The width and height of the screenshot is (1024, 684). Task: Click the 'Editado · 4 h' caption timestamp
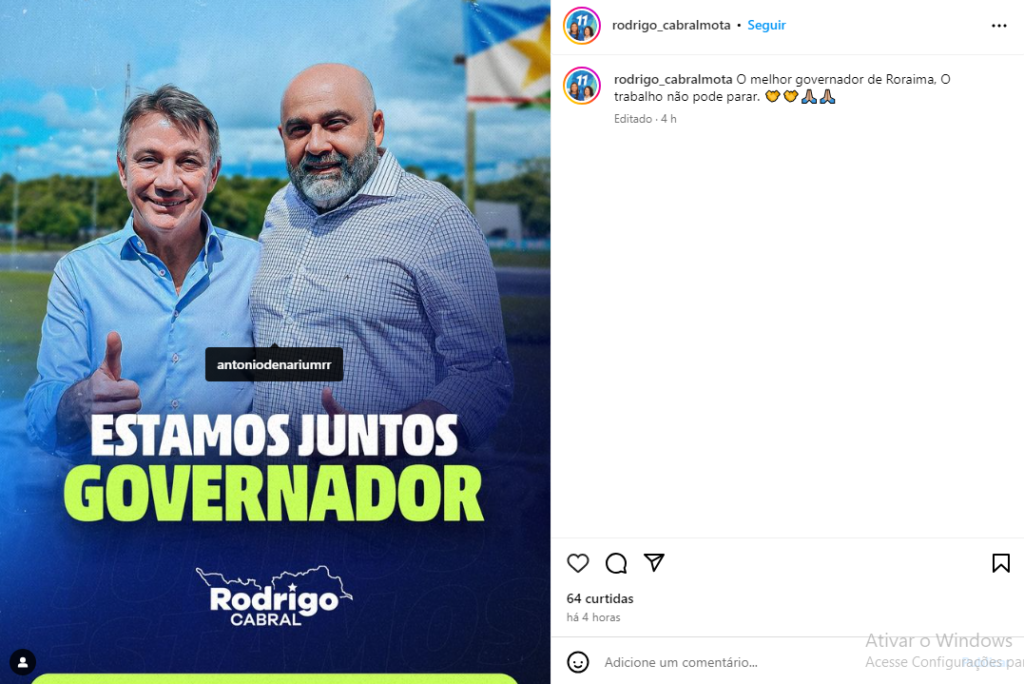click(x=645, y=119)
